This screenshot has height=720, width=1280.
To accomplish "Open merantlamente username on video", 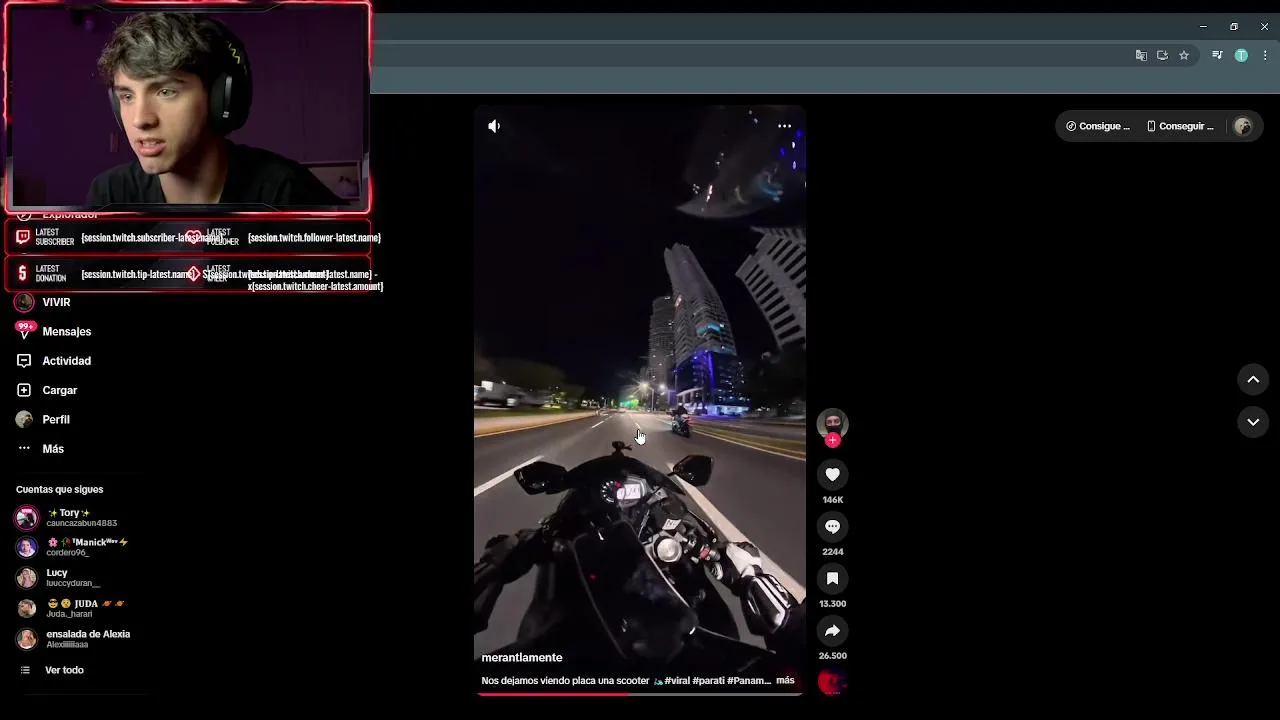I will (x=522, y=657).
